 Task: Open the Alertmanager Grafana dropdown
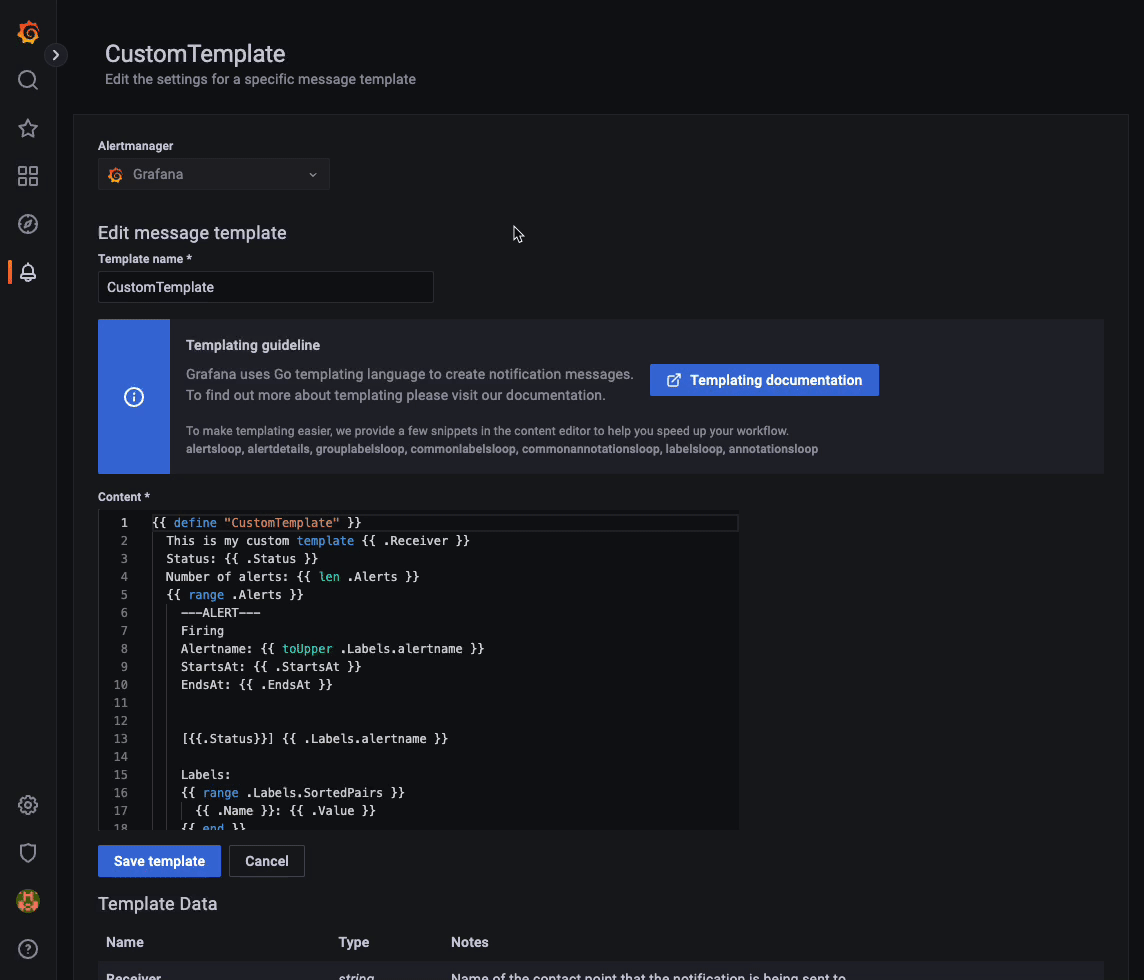coord(214,174)
